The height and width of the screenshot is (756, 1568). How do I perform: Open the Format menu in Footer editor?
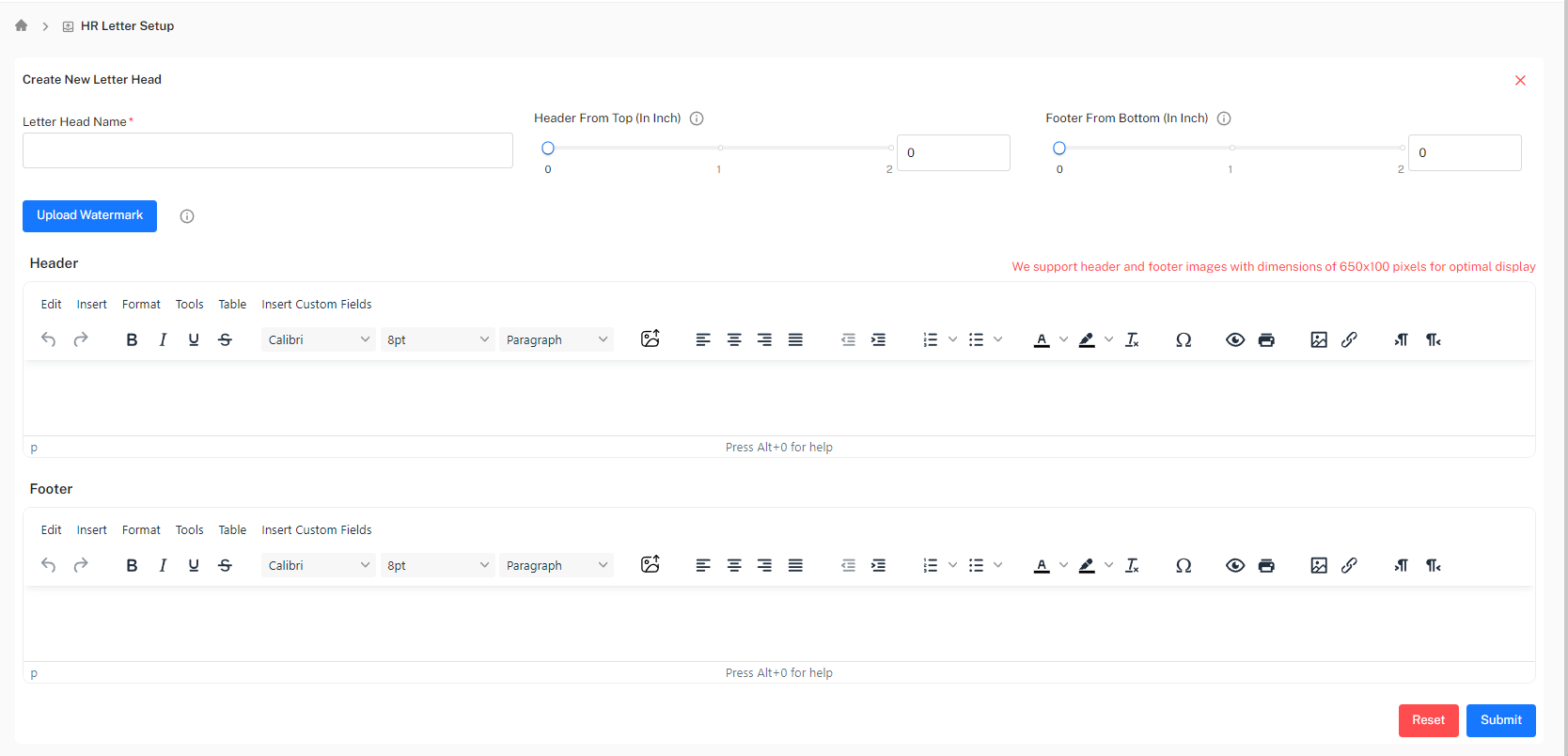pos(141,529)
